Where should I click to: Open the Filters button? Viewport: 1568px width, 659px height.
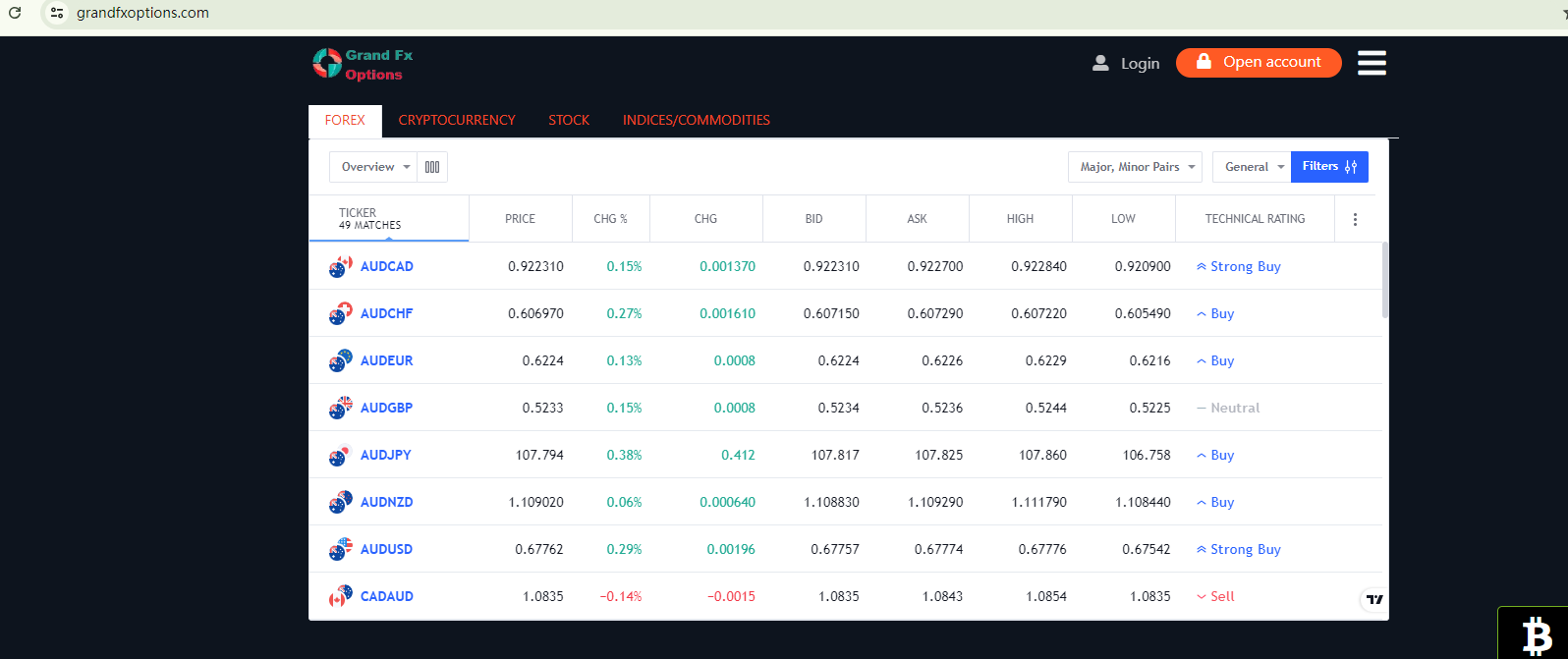coord(1328,167)
